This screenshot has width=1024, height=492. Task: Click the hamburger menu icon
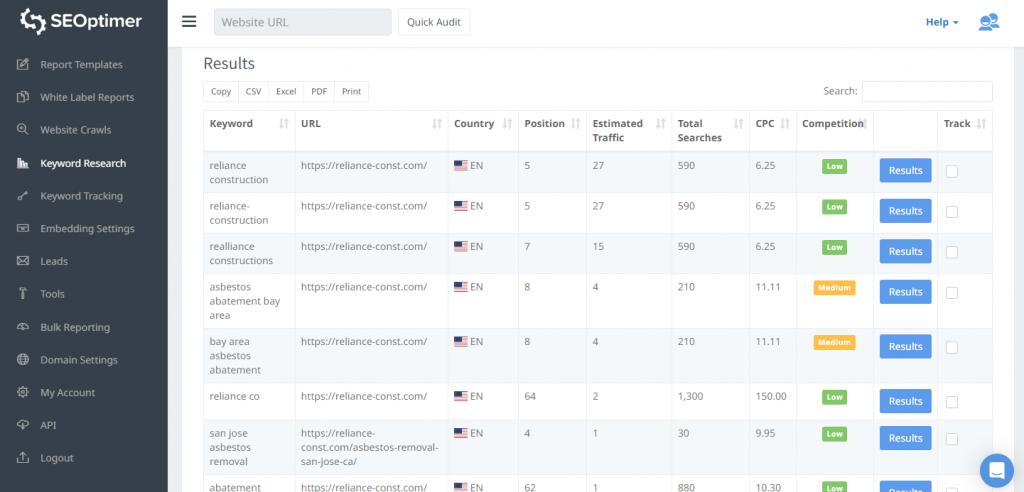pyautogui.click(x=189, y=22)
